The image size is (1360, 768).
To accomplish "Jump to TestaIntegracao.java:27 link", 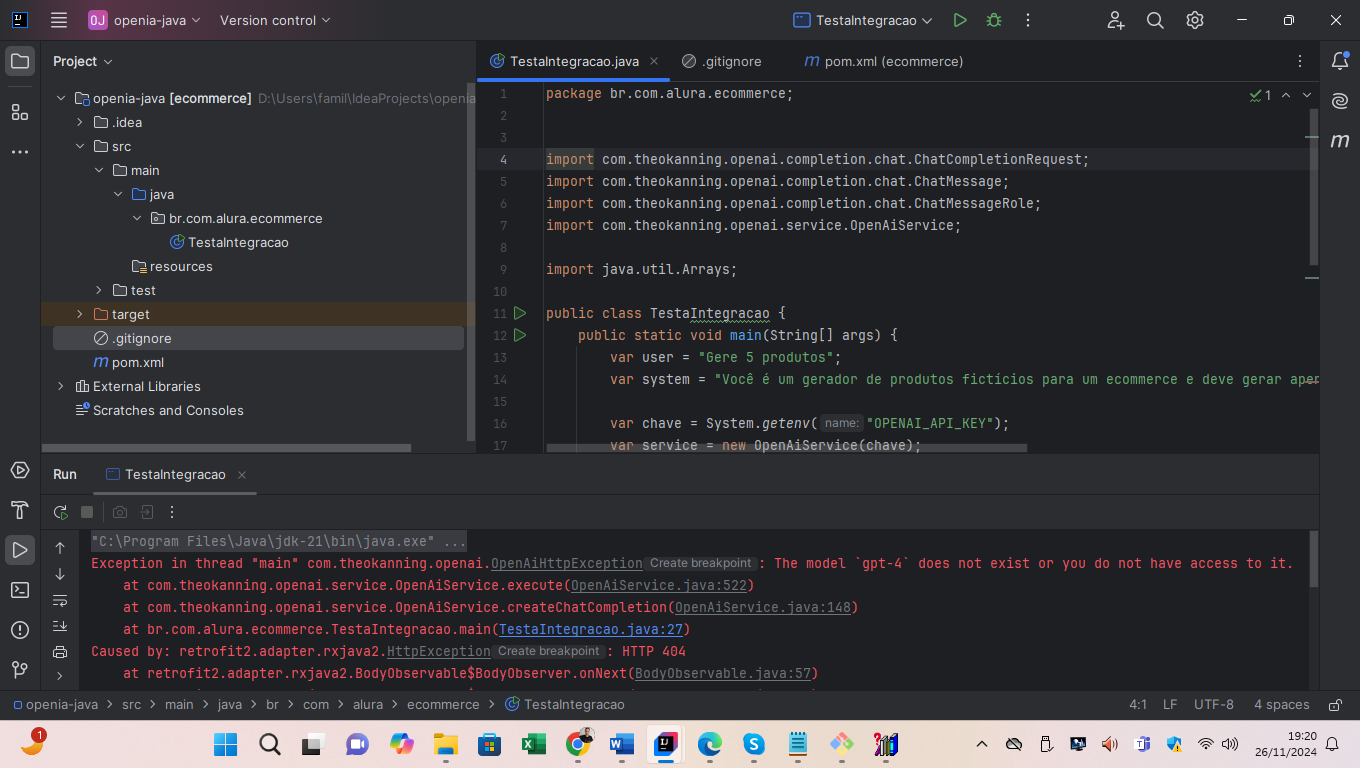I will point(590,629).
